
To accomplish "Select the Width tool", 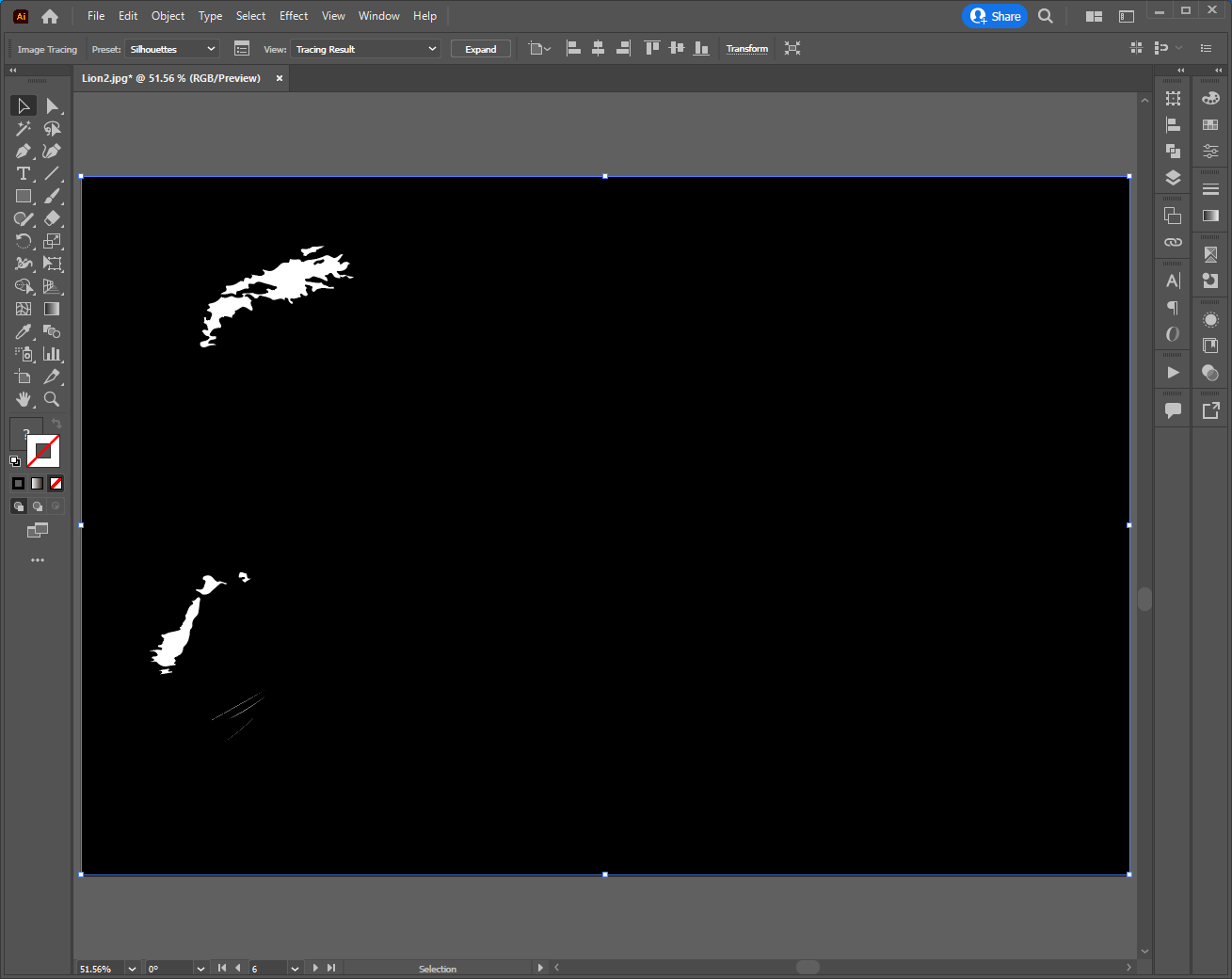I will pyautogui.click(x=24, y=264).
